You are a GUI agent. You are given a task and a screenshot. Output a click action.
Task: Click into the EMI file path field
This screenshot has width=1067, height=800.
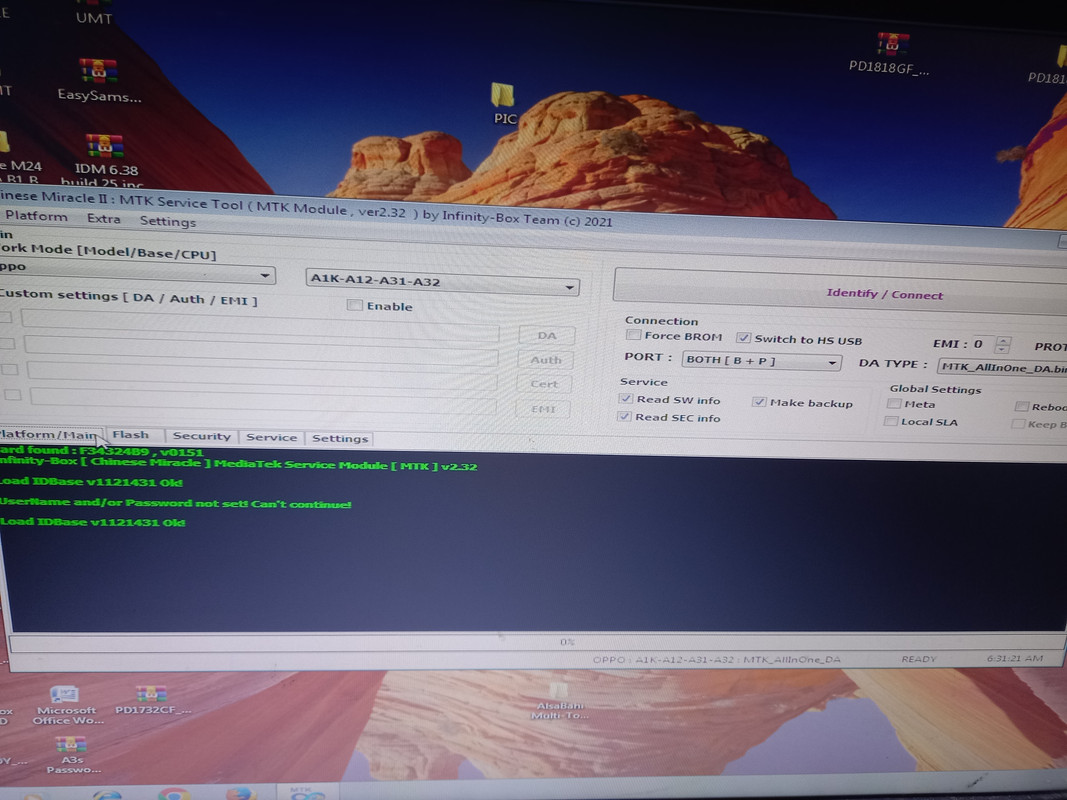(263, 399)
